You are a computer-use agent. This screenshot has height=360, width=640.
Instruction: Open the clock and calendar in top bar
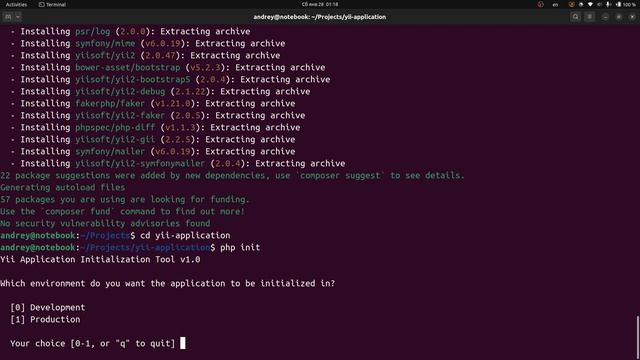click(x=320, y=4)
